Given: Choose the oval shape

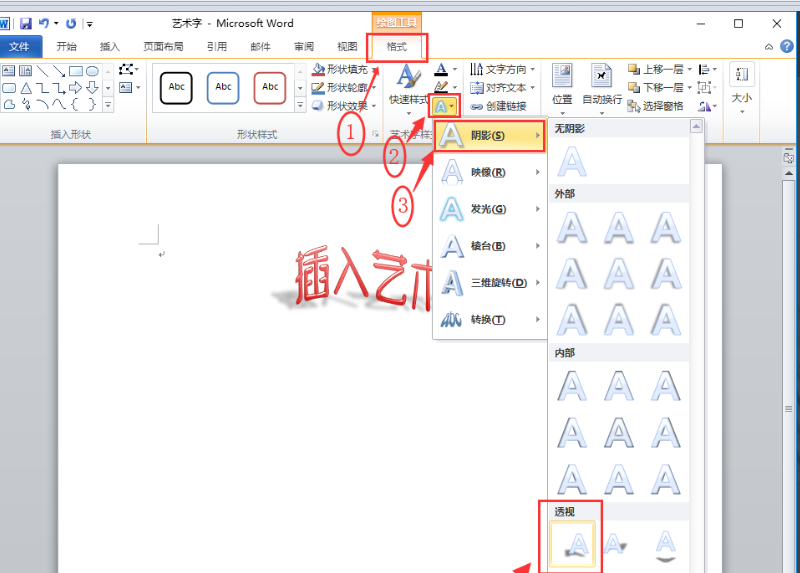Looking at the screenshot, I should pyautogui.click(x=92, y=71).
